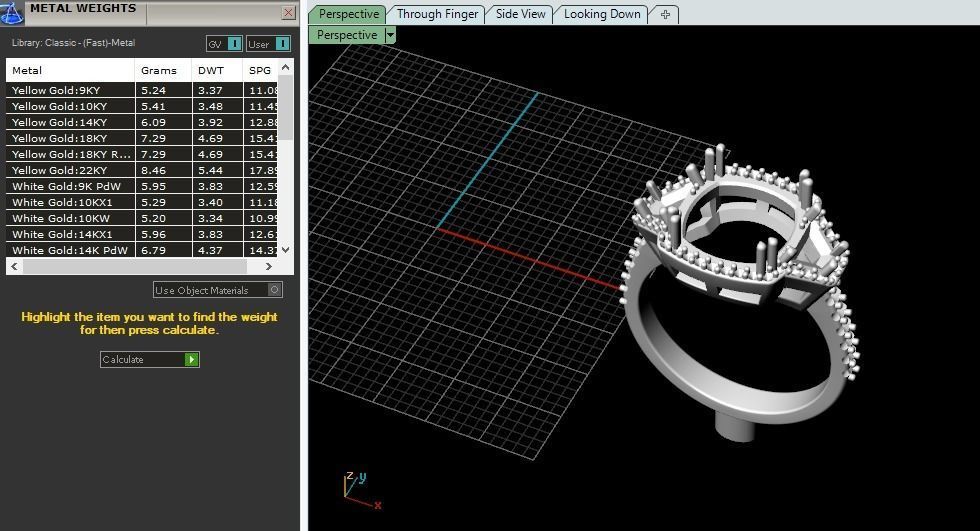Click the 5.44 DWT value
The image size is (980, 531).
pos(210,170)
